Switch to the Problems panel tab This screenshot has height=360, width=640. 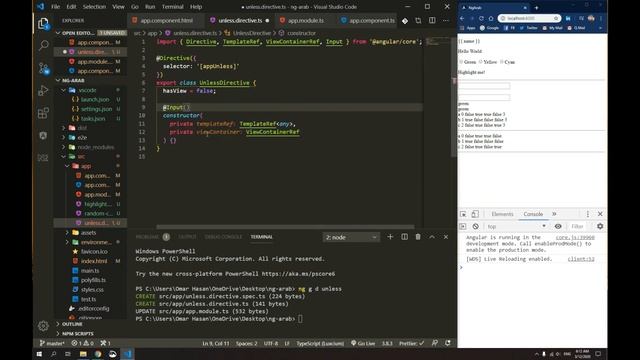pyautogui.click(x=147, y=237)
